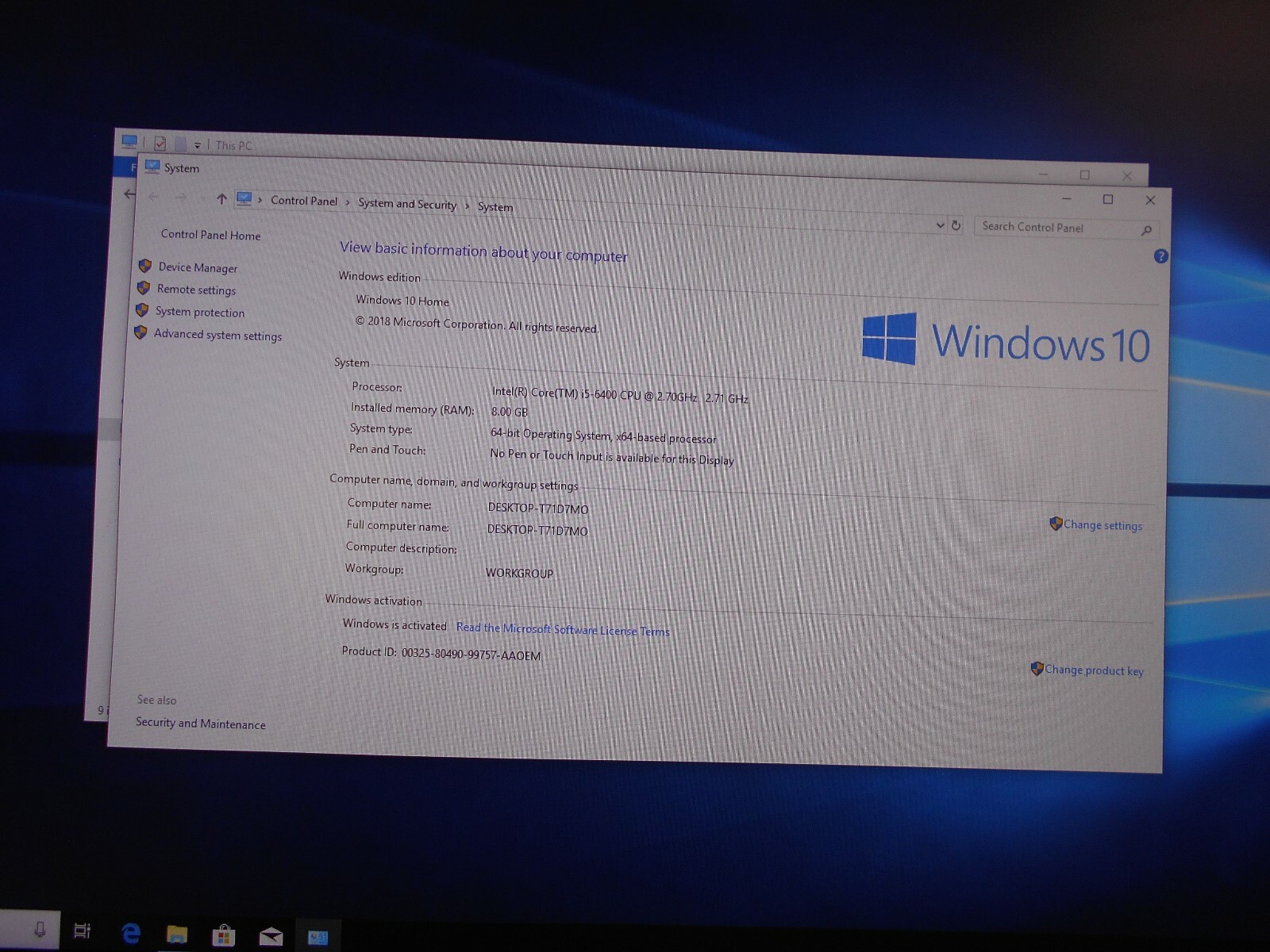1270x952 pixels.
Task: Select Control Panel in the breadcrumb
Action: tap(304, 202)
